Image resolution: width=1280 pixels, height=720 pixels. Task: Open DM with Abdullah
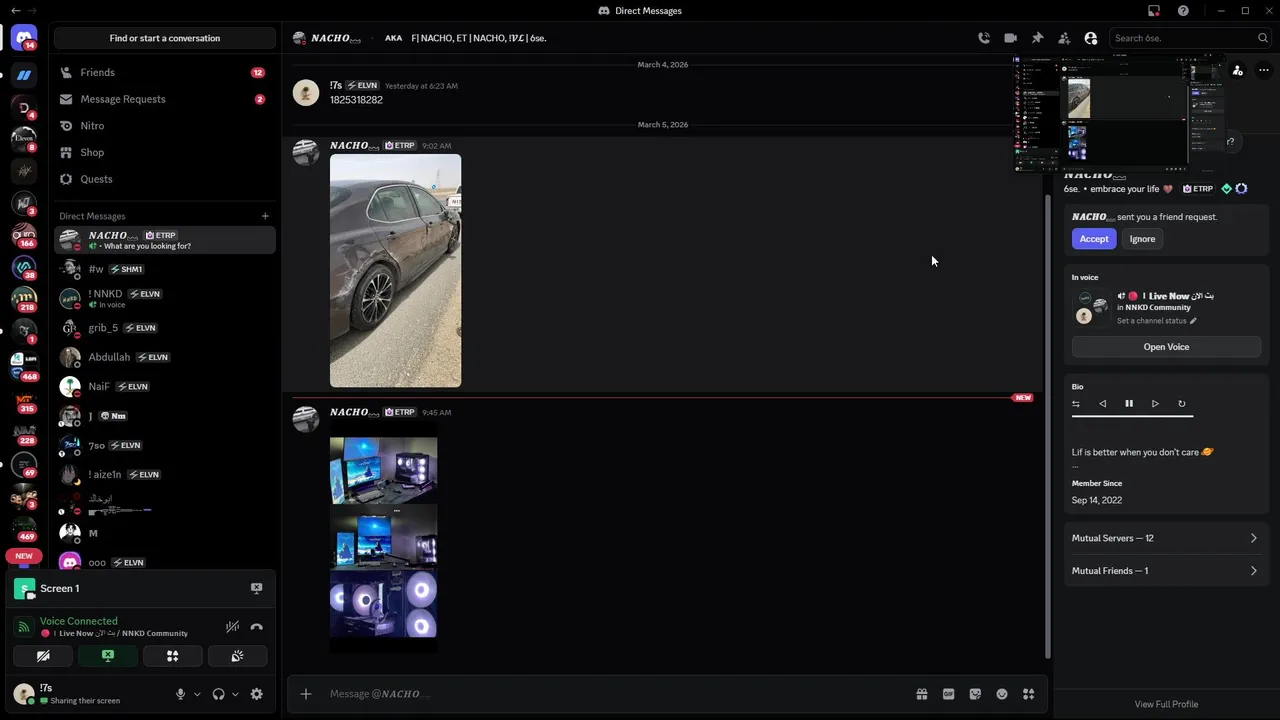click(165, 357)
